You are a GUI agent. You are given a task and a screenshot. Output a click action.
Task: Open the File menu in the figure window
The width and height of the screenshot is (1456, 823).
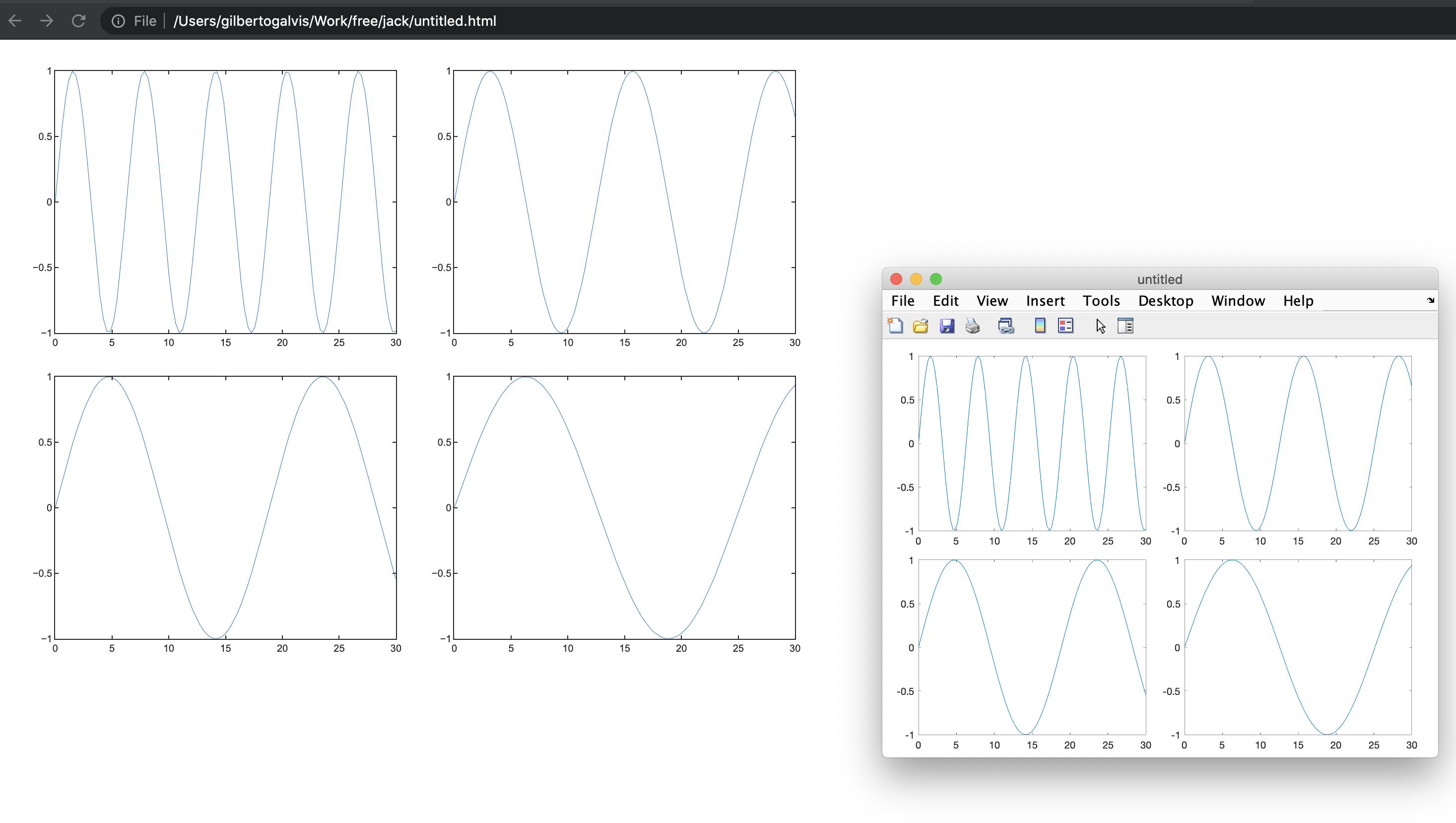coord(903,301)
